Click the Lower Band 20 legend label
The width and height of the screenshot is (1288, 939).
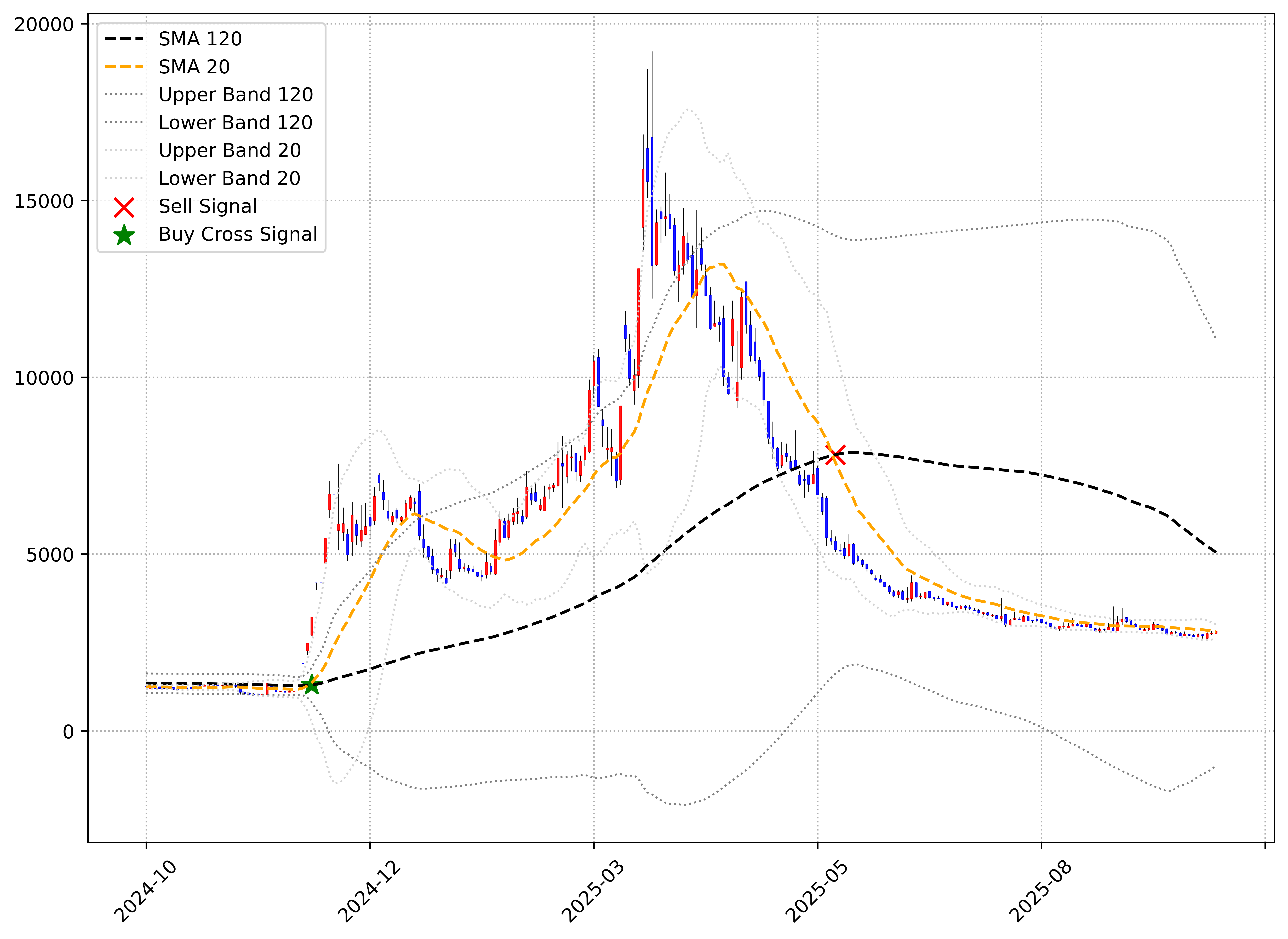229,178
